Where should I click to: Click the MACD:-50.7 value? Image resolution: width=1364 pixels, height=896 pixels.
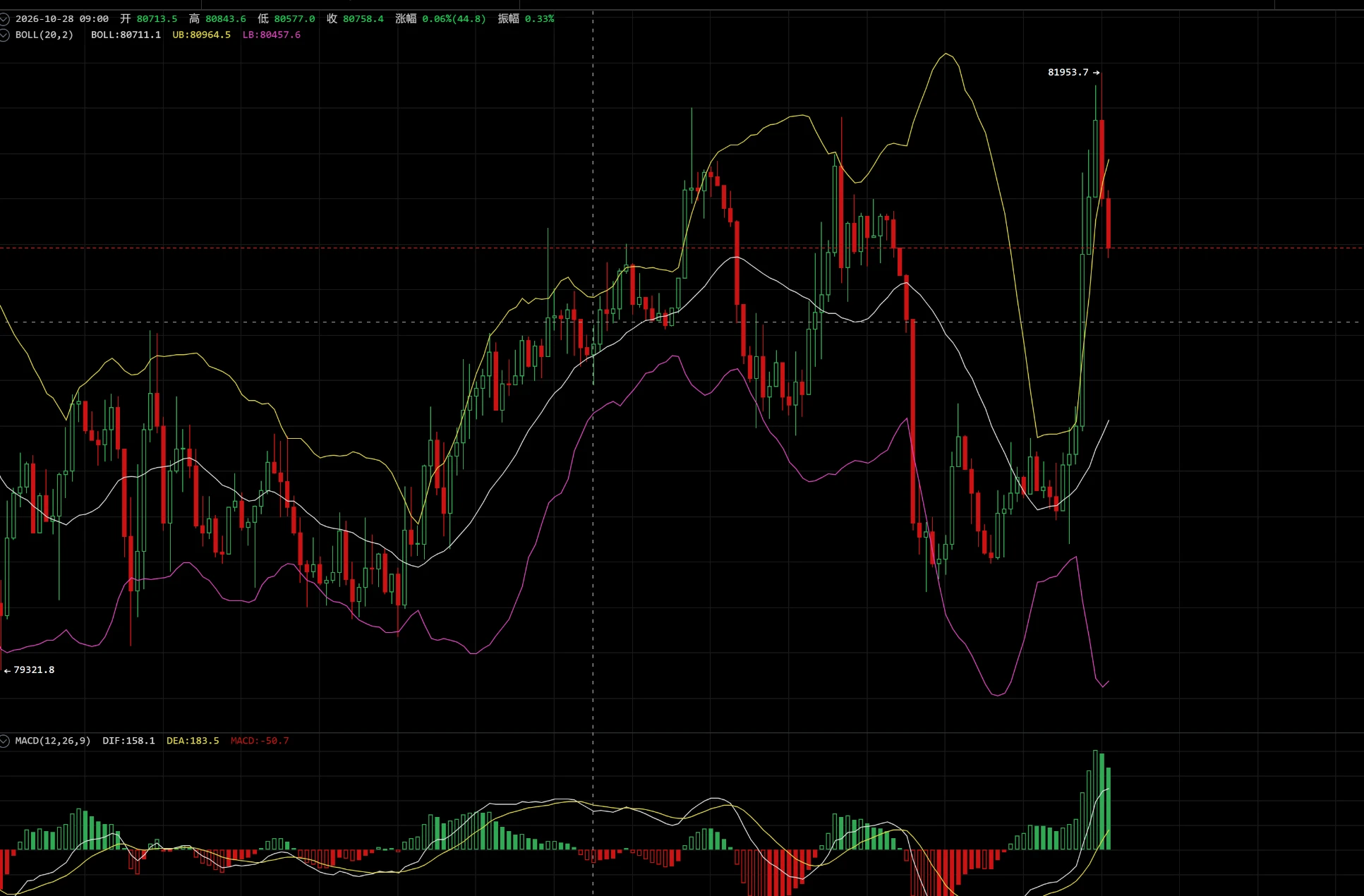coord(260,741)
